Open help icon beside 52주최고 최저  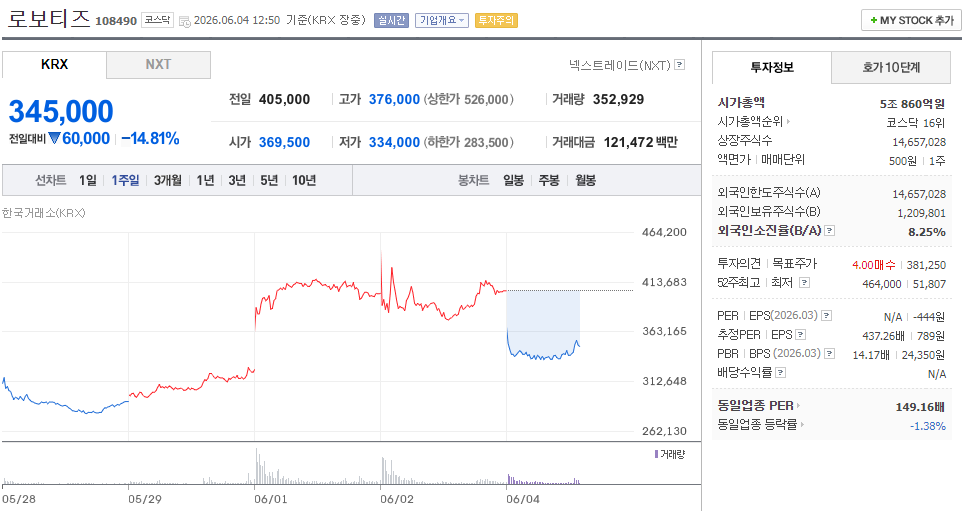coord(804,283)
